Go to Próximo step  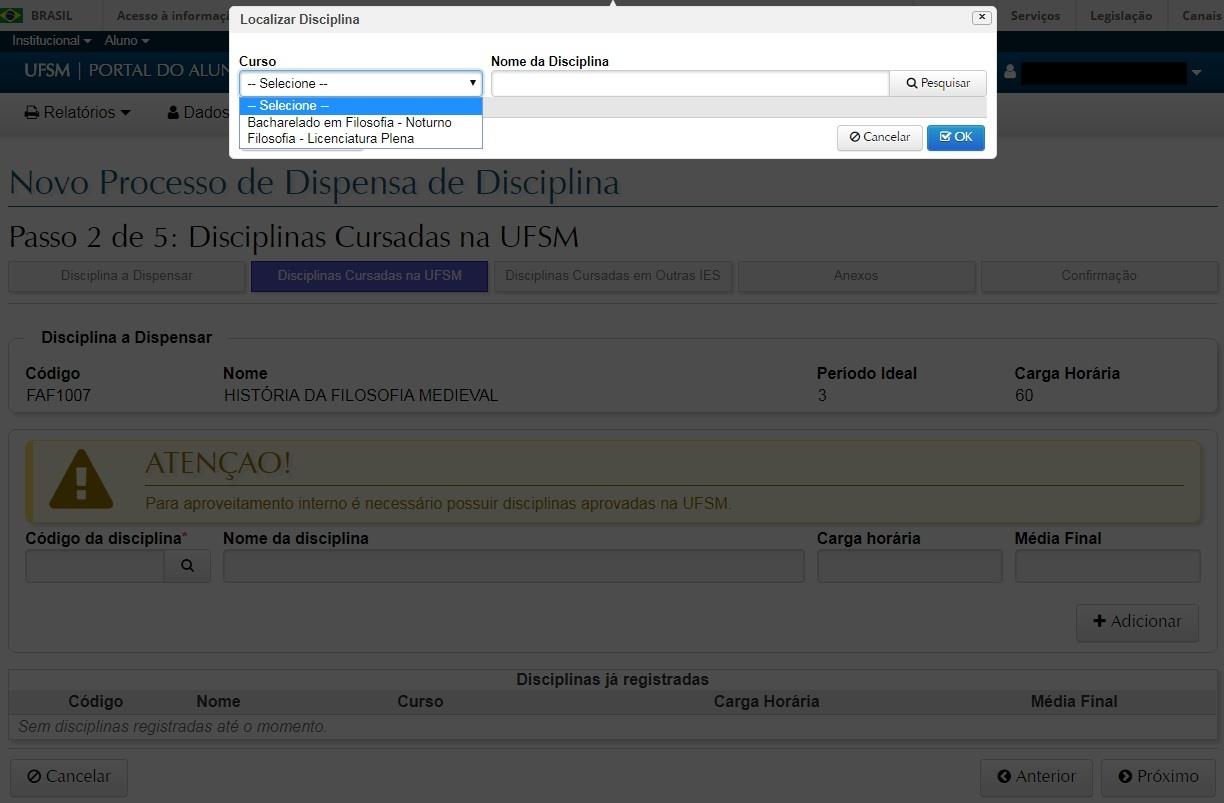pos(1157,776)
